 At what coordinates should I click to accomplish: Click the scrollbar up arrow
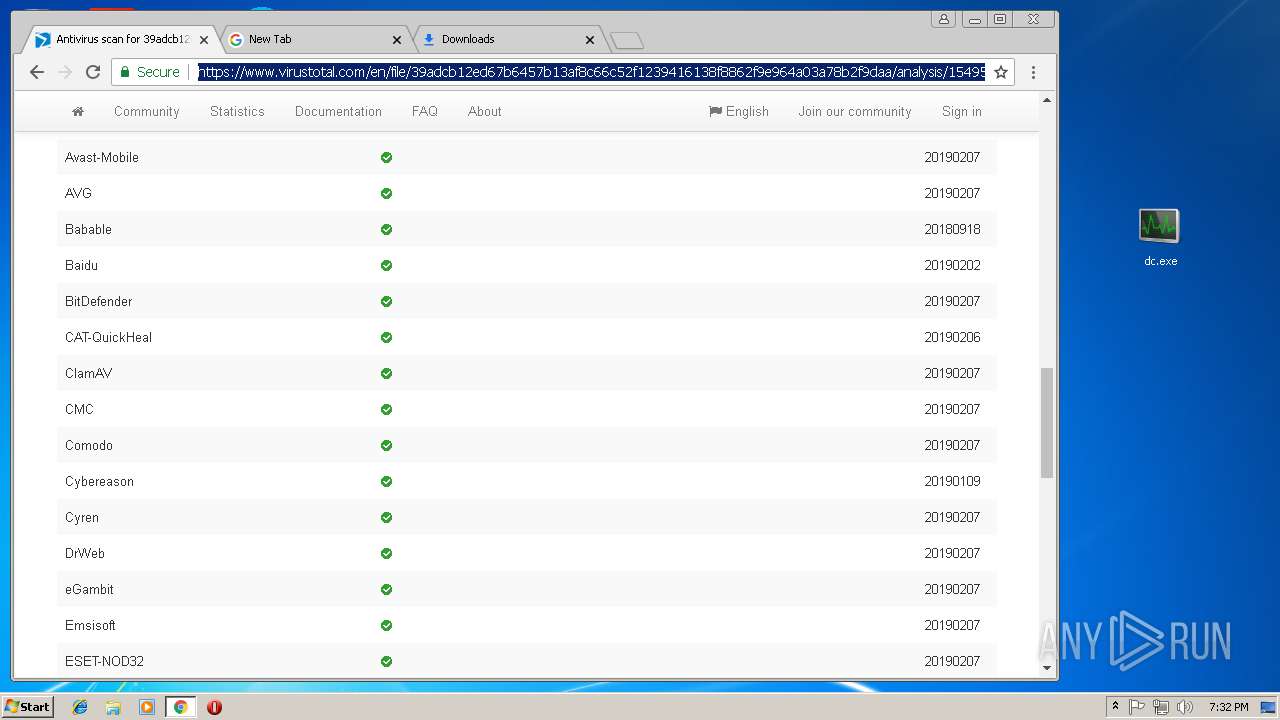pos(1047,100)
